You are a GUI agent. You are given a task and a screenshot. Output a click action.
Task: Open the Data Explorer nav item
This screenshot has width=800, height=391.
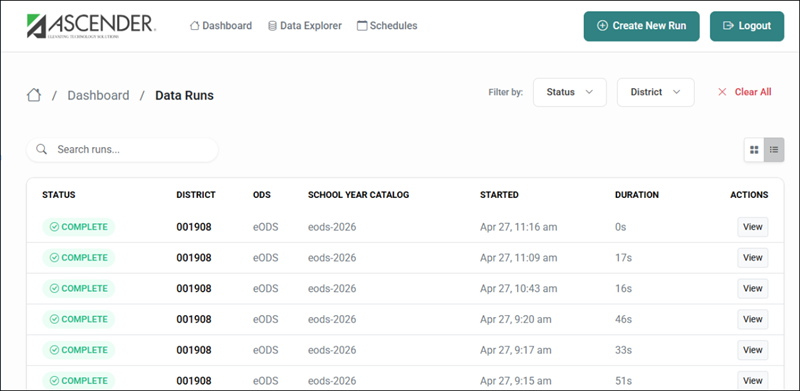coord(305,26)
